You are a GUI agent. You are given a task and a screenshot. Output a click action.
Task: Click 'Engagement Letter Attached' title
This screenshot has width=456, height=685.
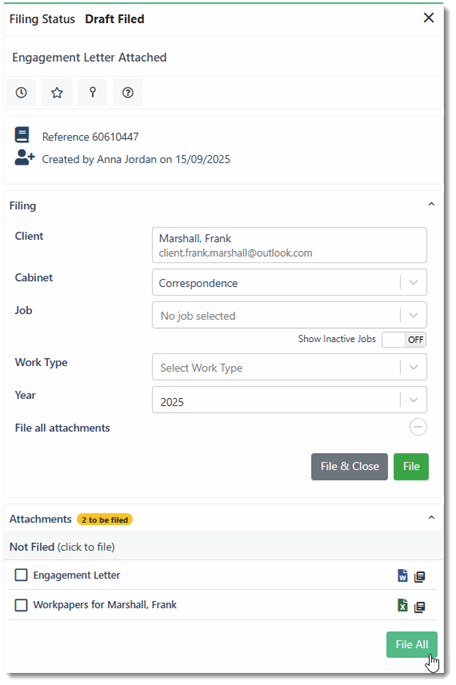coord(90,57)
